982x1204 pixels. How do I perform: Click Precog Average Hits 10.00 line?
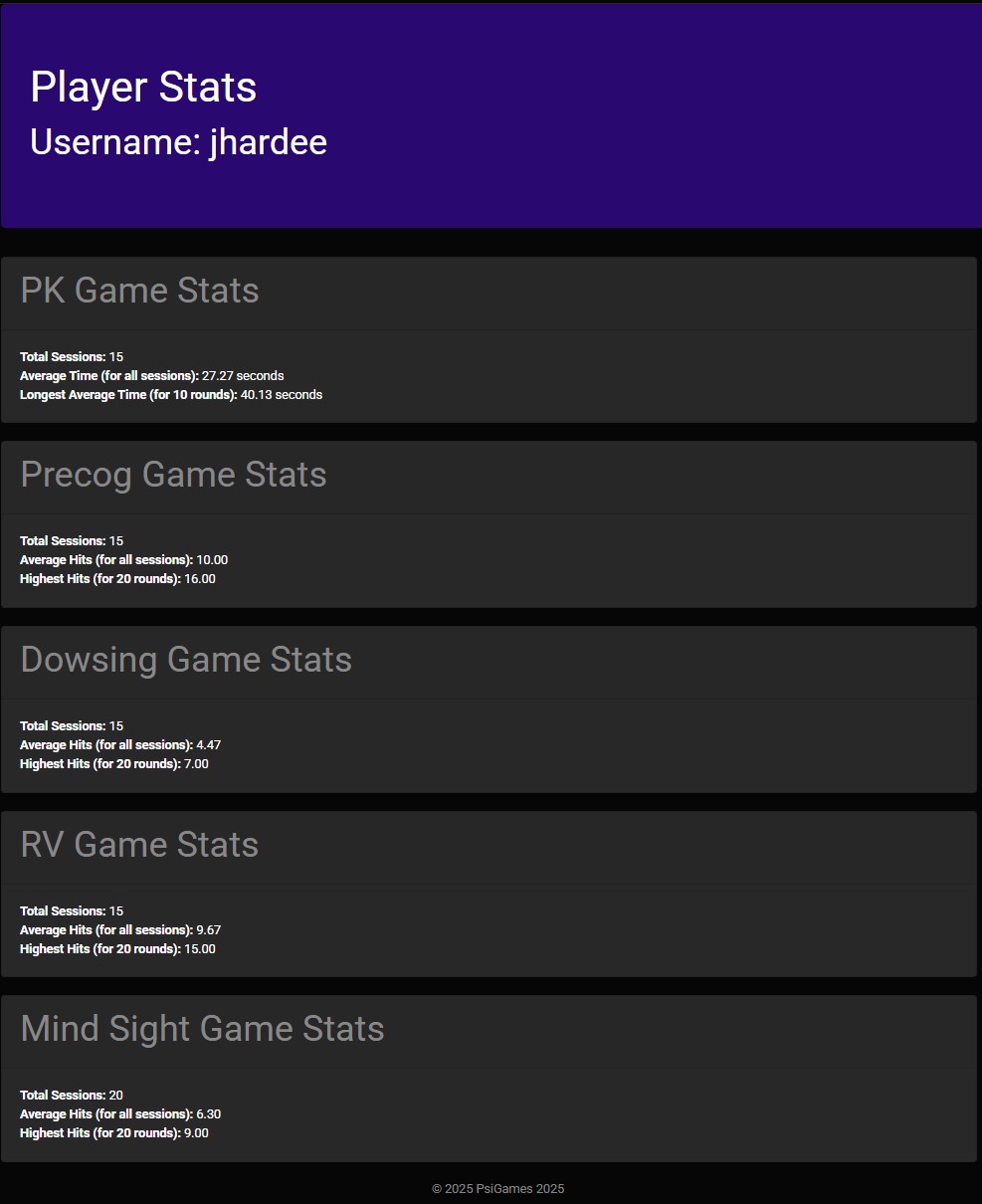point(124,560)
